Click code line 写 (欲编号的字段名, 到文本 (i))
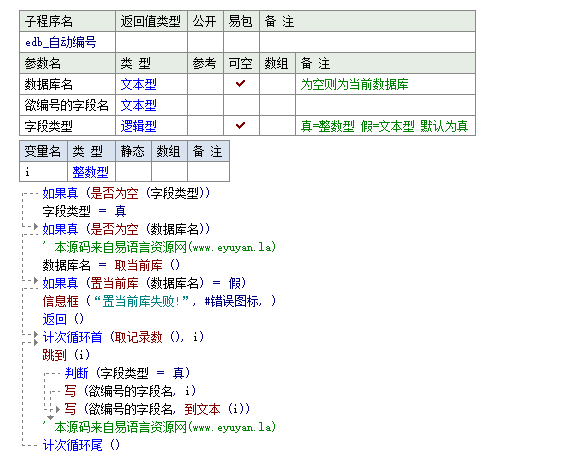This screenshot has height=458, width=575. point(157,409)
